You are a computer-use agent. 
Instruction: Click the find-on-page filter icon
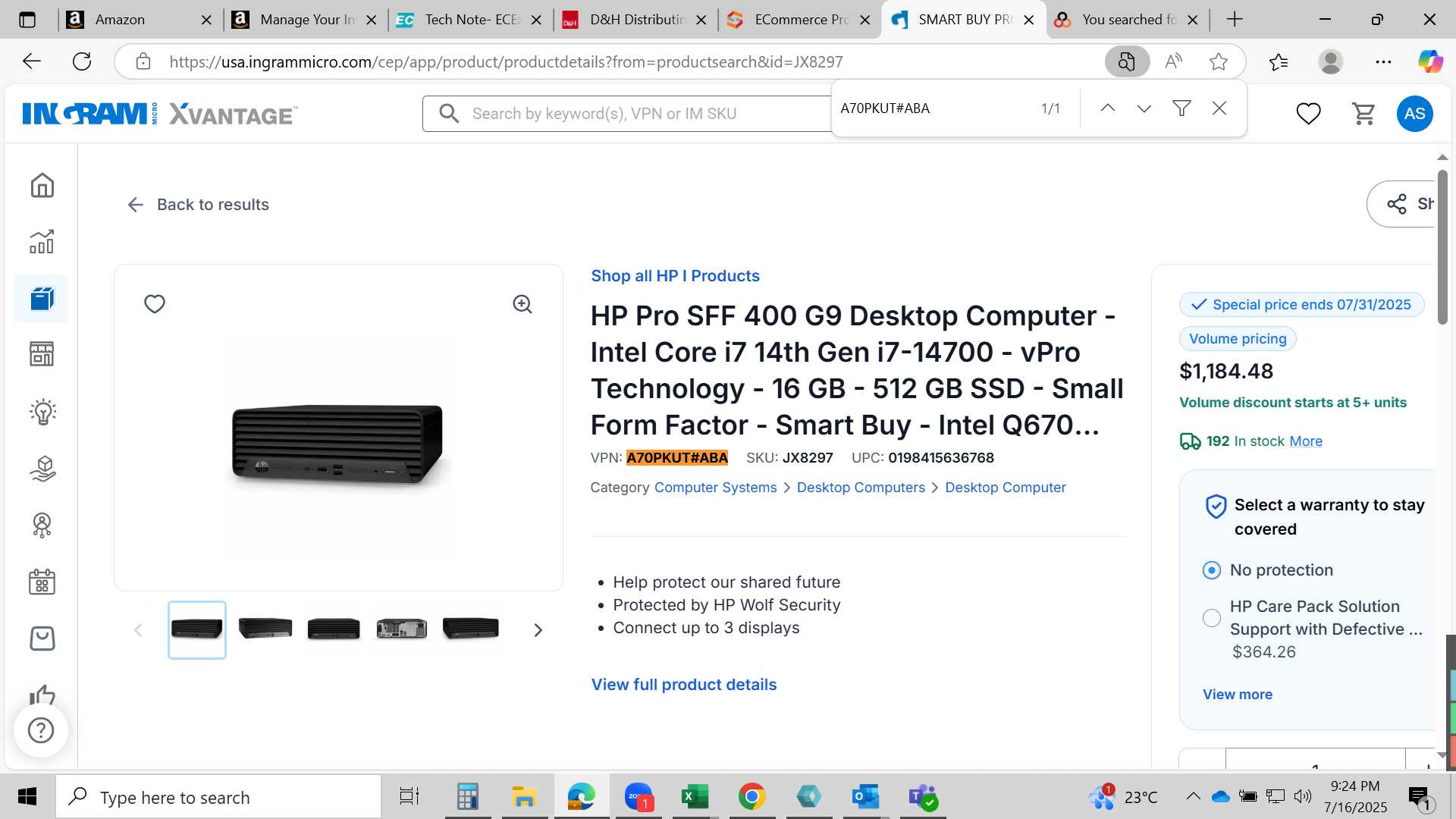(1181, 108)
